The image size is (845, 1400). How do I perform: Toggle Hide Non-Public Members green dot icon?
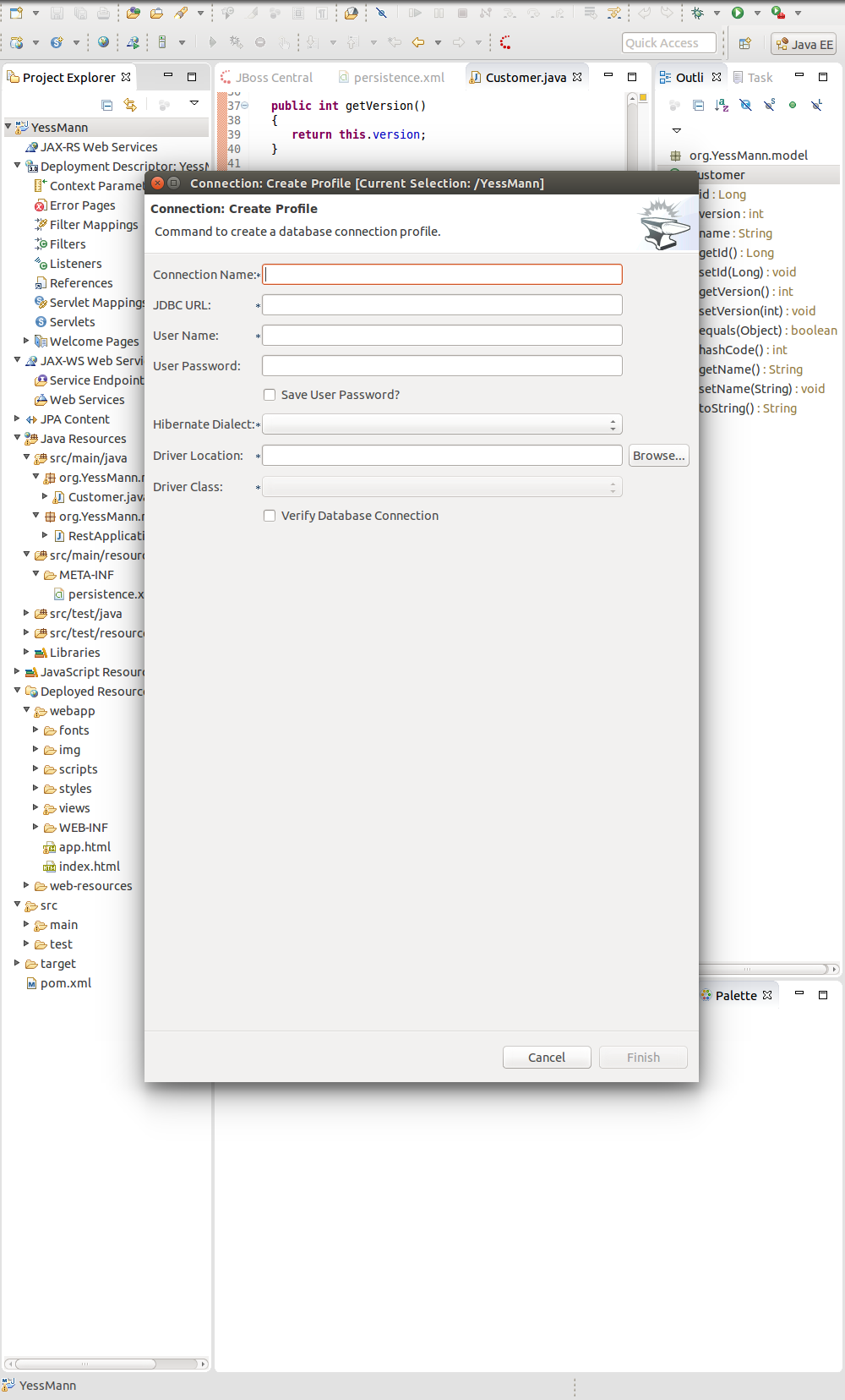(x=793, y=105)
